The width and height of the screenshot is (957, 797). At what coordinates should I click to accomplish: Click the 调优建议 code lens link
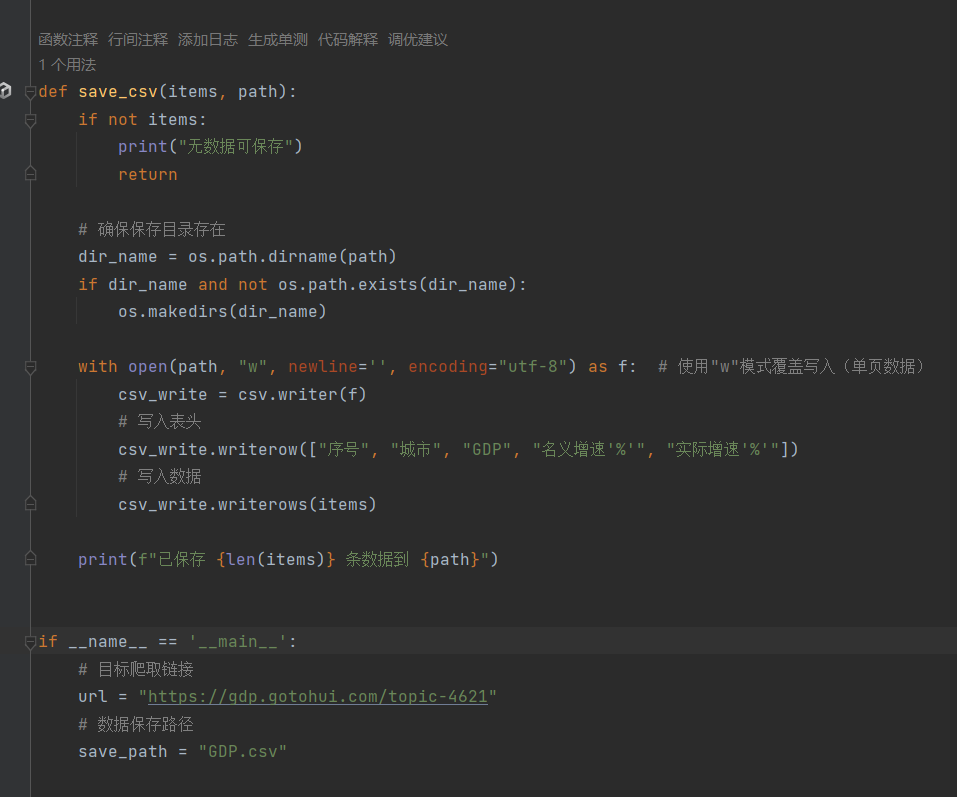tap(417, 40)
